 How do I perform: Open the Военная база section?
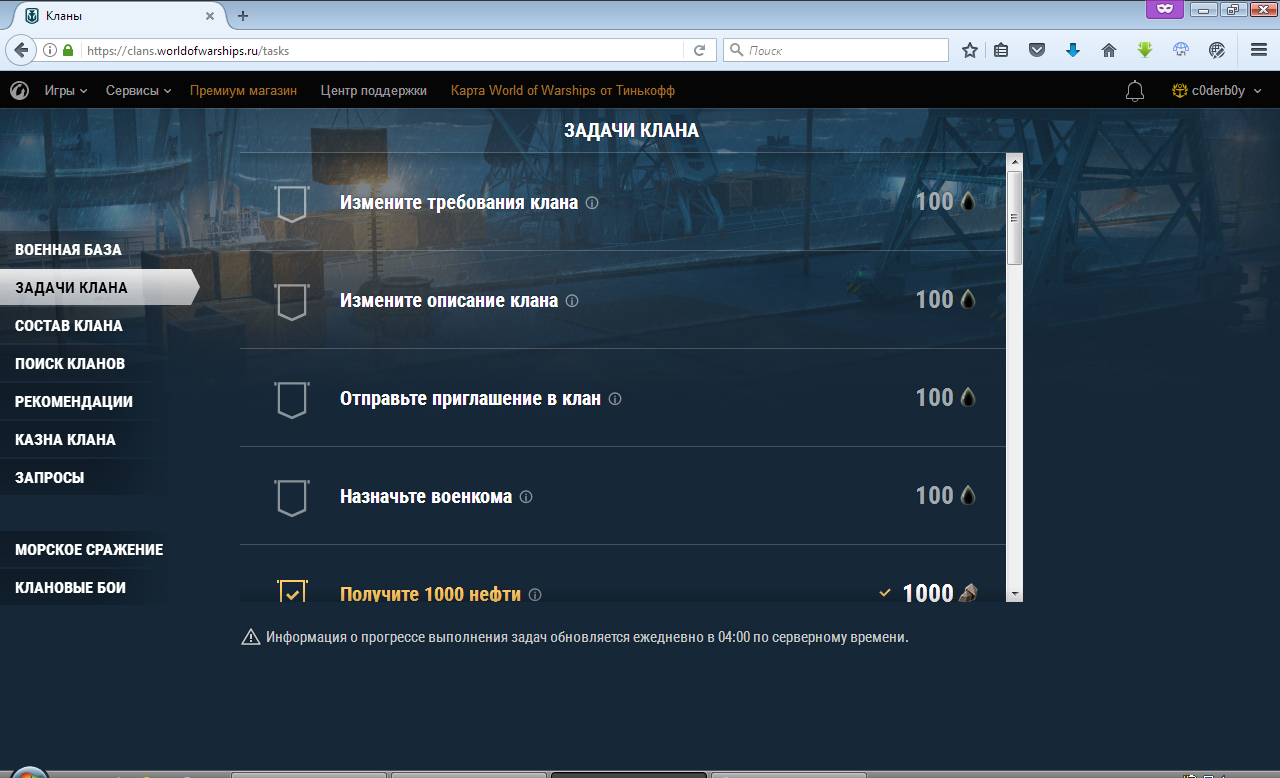[x=68, y=250]
